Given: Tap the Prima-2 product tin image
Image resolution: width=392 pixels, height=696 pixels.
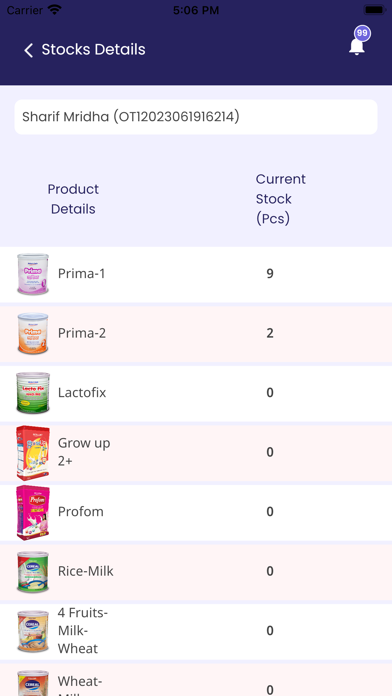Looking at the screenshot, I should tap(33, 333).
